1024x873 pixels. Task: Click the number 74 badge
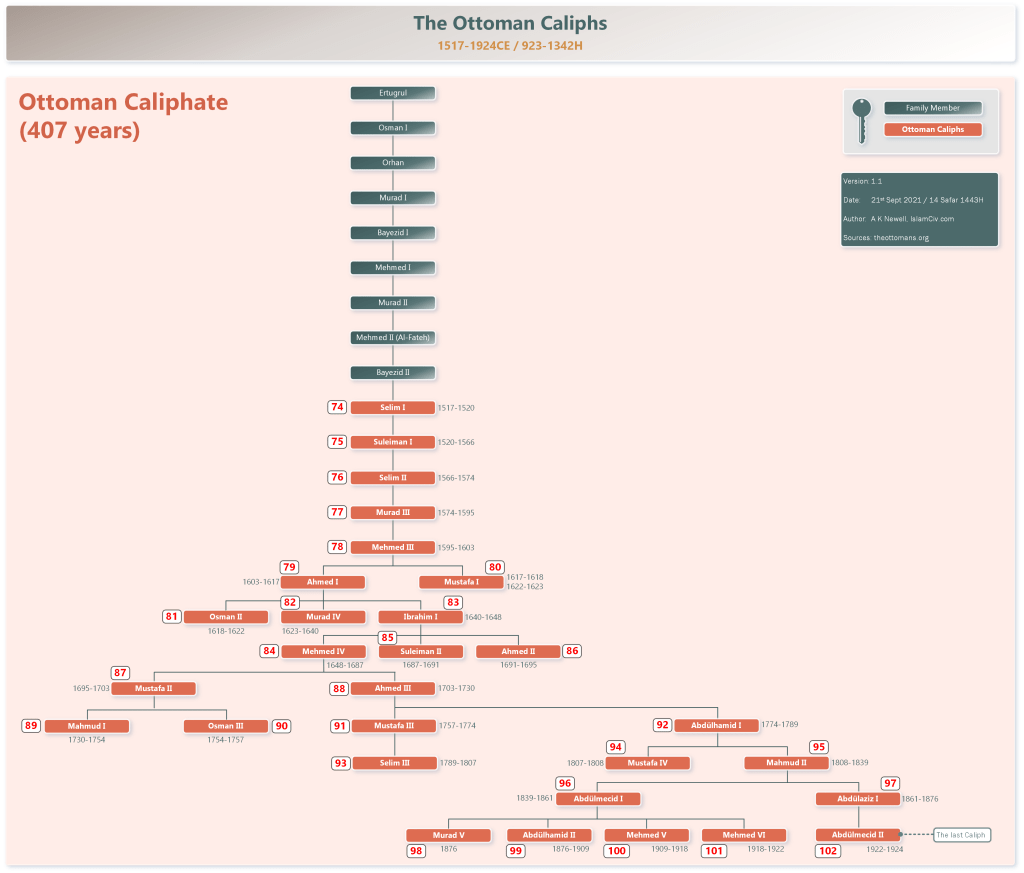tap(337, 407)
